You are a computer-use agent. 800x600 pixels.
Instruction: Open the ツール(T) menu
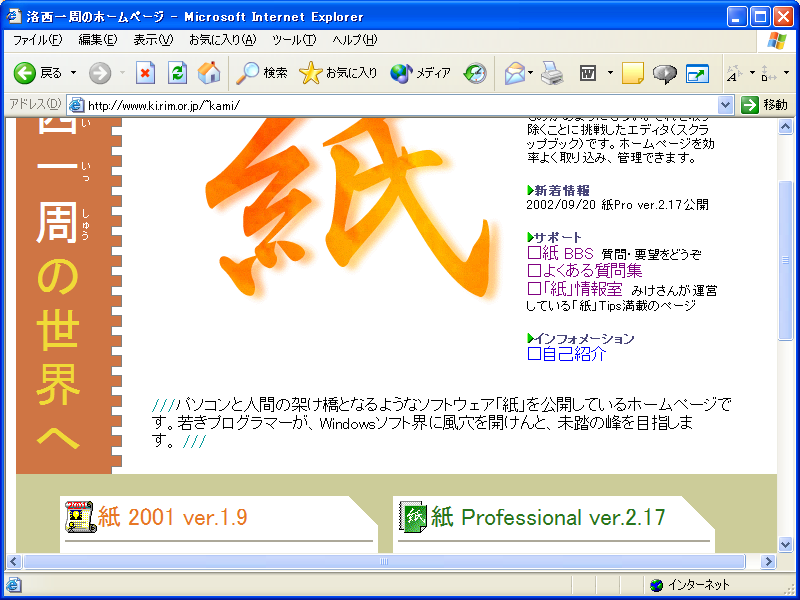pyautogui.click(x=294, y=40)
